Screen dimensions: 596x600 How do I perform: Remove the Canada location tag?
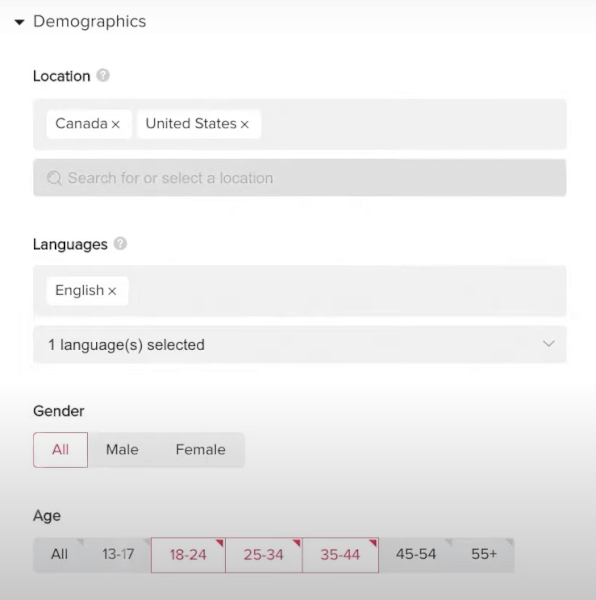116,124
